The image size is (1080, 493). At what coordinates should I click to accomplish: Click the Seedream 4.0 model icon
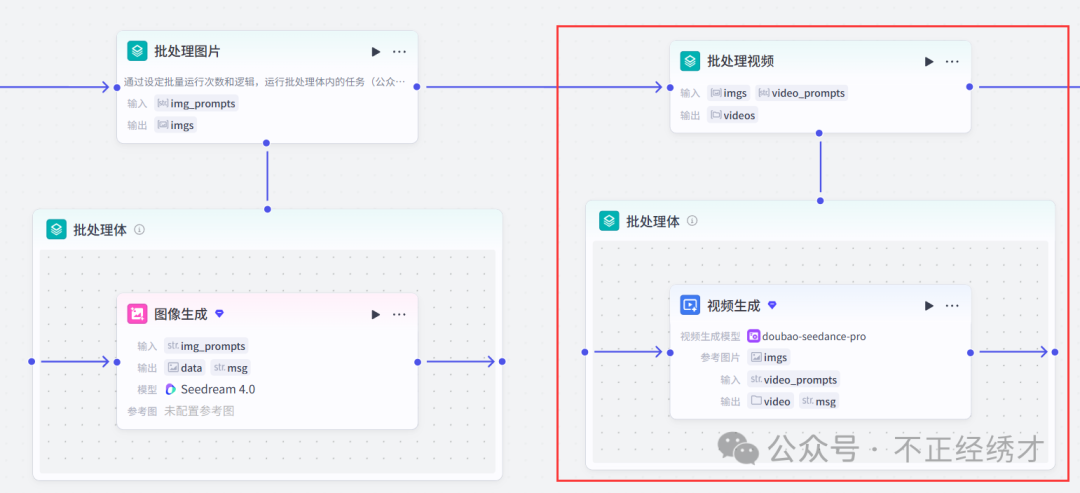point(171,390)
